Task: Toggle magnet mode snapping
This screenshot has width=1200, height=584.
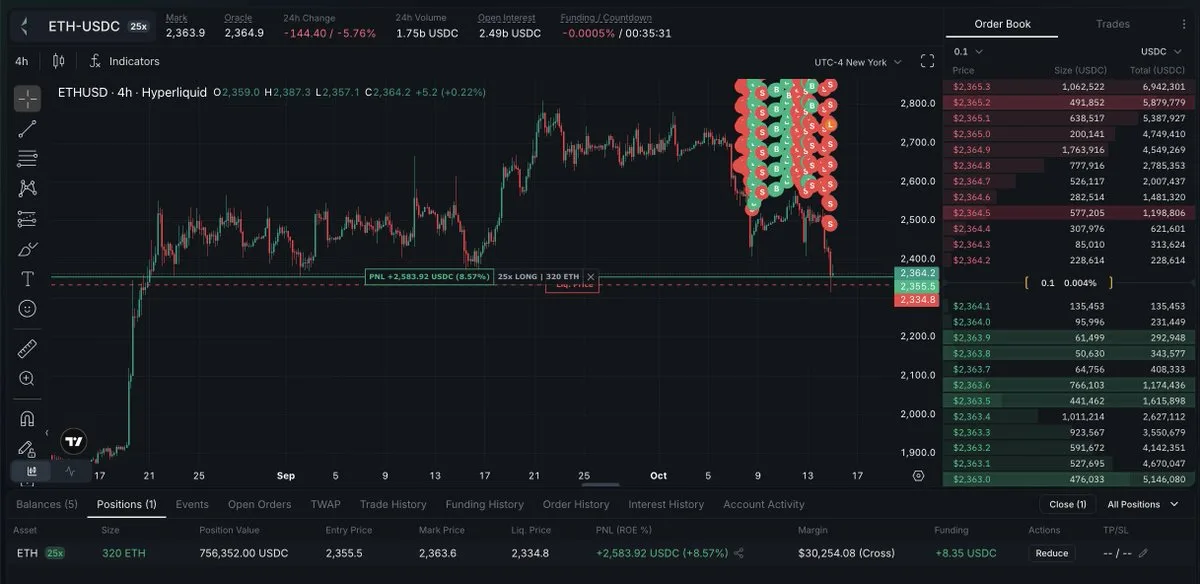Action: pos(27,419)
